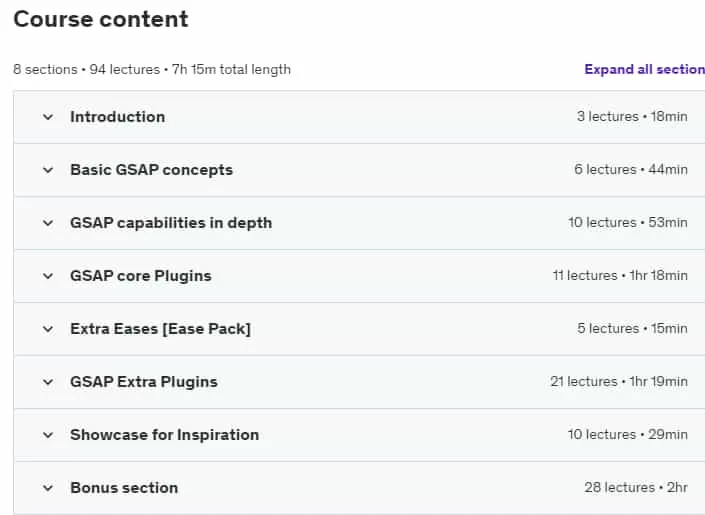Select GSAP Extra Plugins title
Viewport: 705px width, 515px height.
coord(144,382)
